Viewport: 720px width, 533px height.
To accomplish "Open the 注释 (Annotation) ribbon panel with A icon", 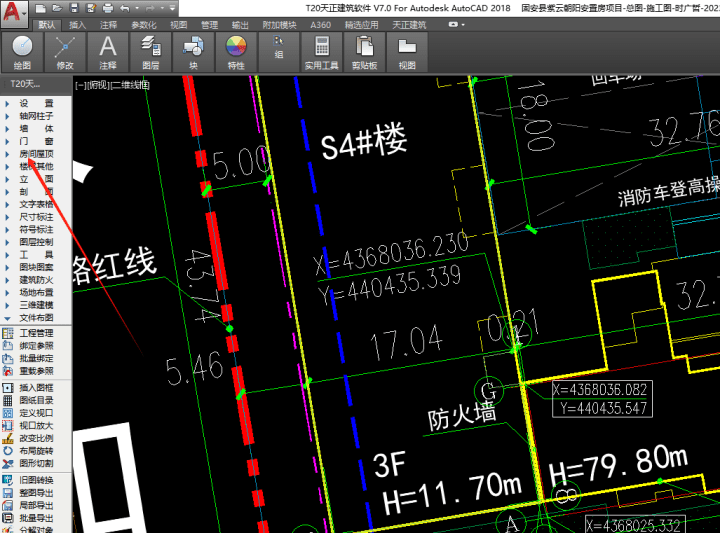I will pyautogui.click(x=107, y=52).
